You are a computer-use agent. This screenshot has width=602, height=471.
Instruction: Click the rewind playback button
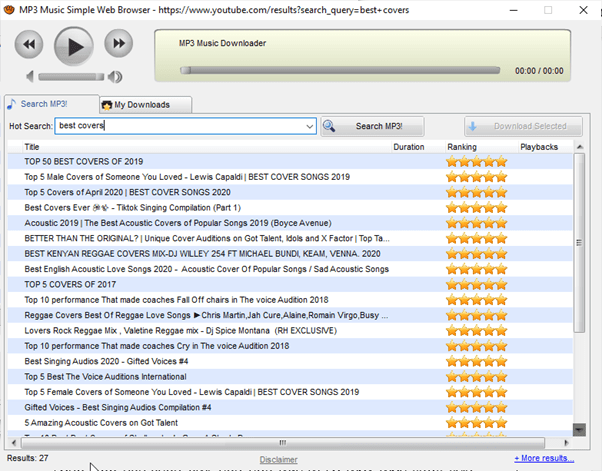pyautogui.click(x=29, y=44)
